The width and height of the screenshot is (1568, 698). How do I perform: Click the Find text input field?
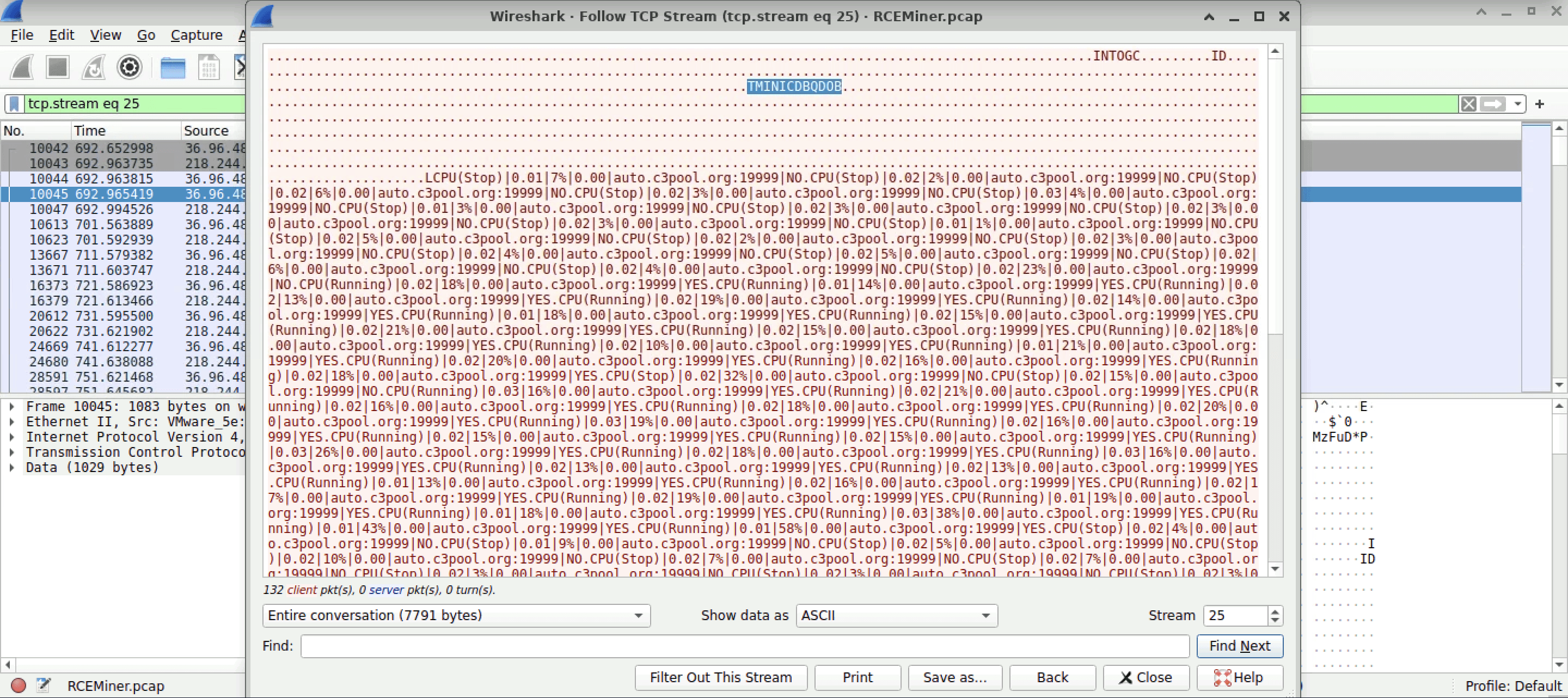pos(744,646)
